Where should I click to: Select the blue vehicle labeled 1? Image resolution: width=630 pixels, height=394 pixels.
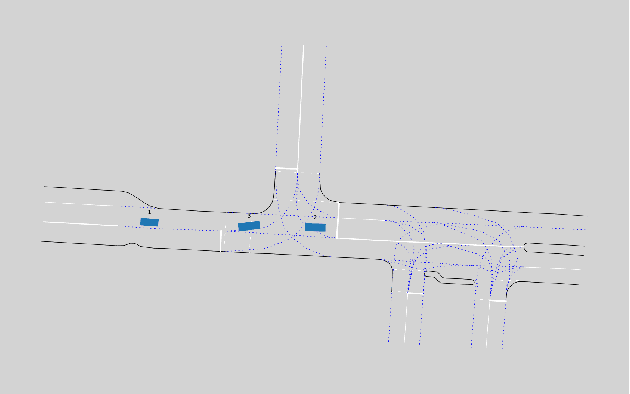pyautogui.click(x=149, y=222)
